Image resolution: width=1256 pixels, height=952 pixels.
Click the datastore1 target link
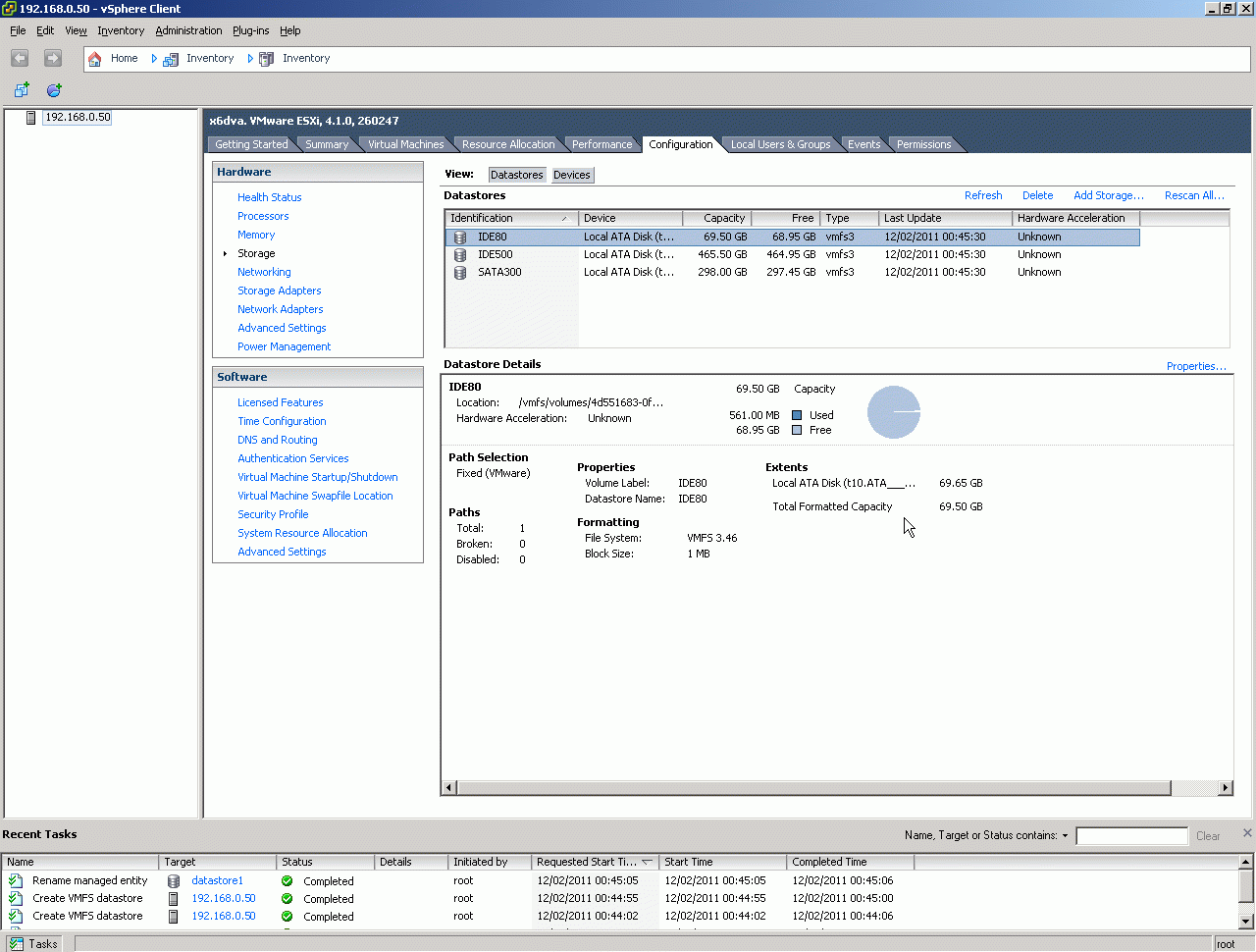pos(217,881)
